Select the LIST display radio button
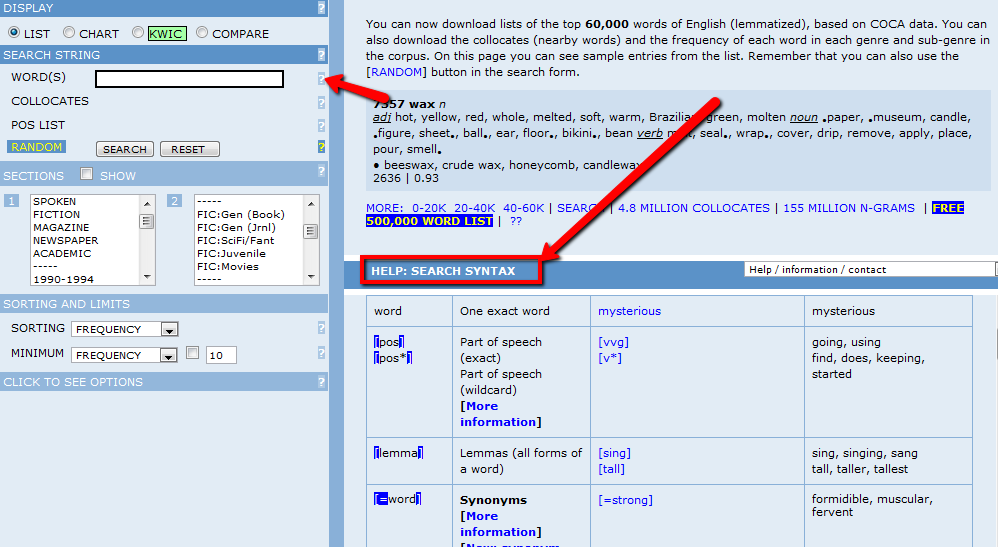The image size is (998, 547). tap(13, 32)
